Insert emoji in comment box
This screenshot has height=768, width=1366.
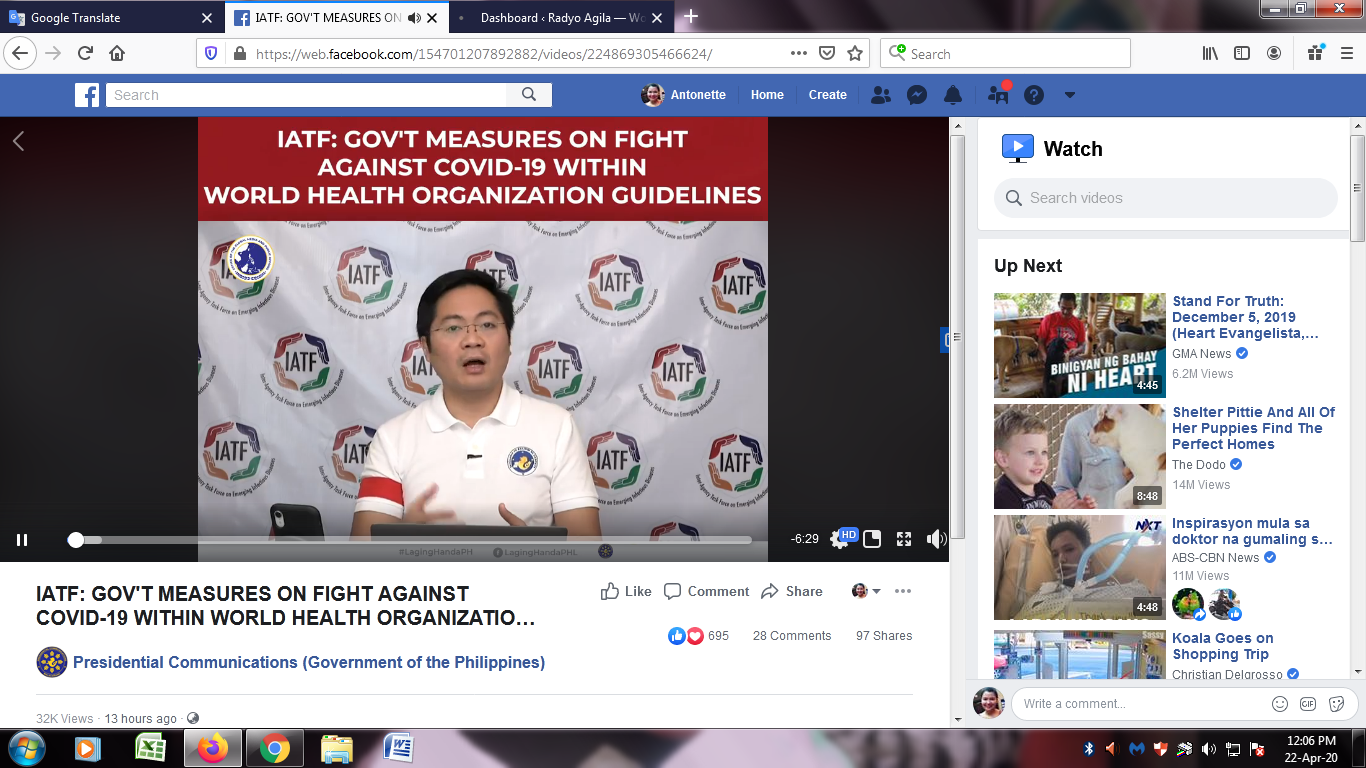pyautogui.click(x=1279, y=704)
